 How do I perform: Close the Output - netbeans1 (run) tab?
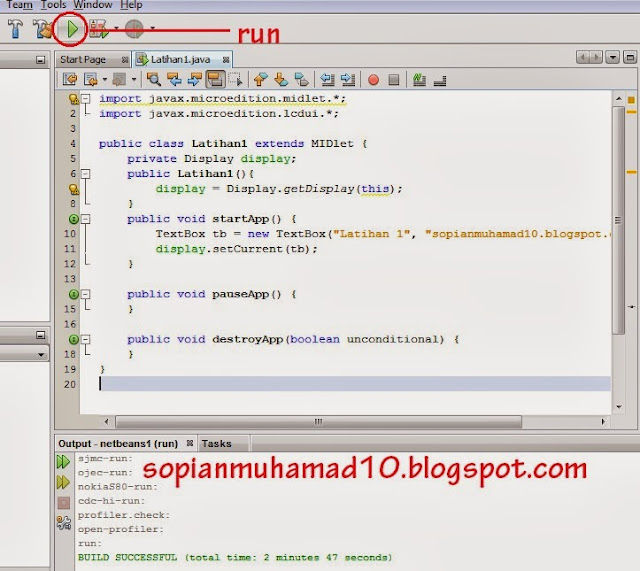click(190, 443)
